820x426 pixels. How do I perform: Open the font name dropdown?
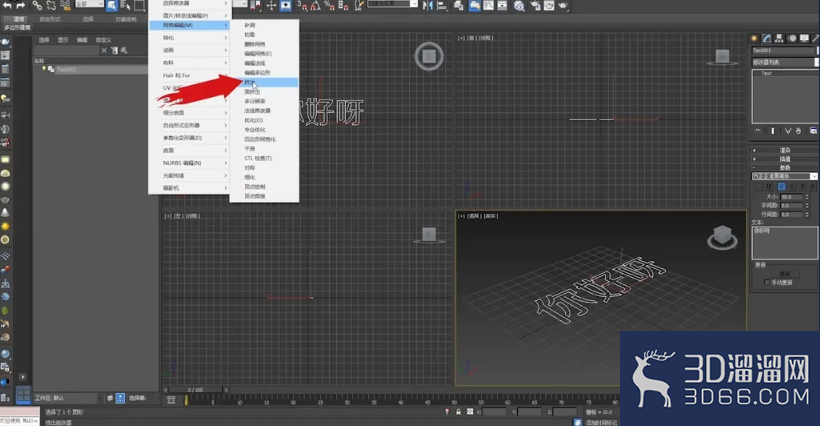[784, 176]
